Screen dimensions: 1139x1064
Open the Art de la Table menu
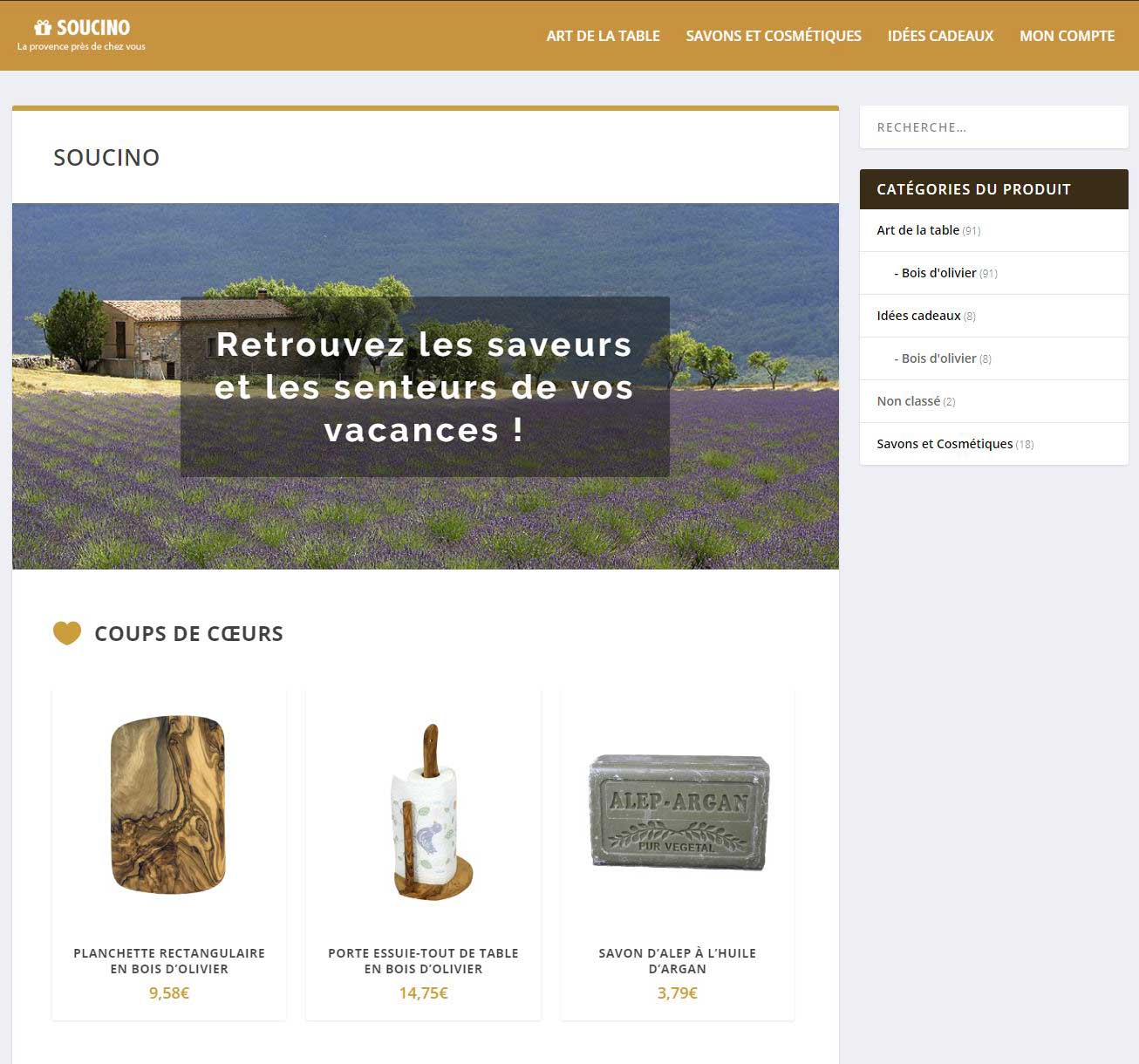[603, 36]
